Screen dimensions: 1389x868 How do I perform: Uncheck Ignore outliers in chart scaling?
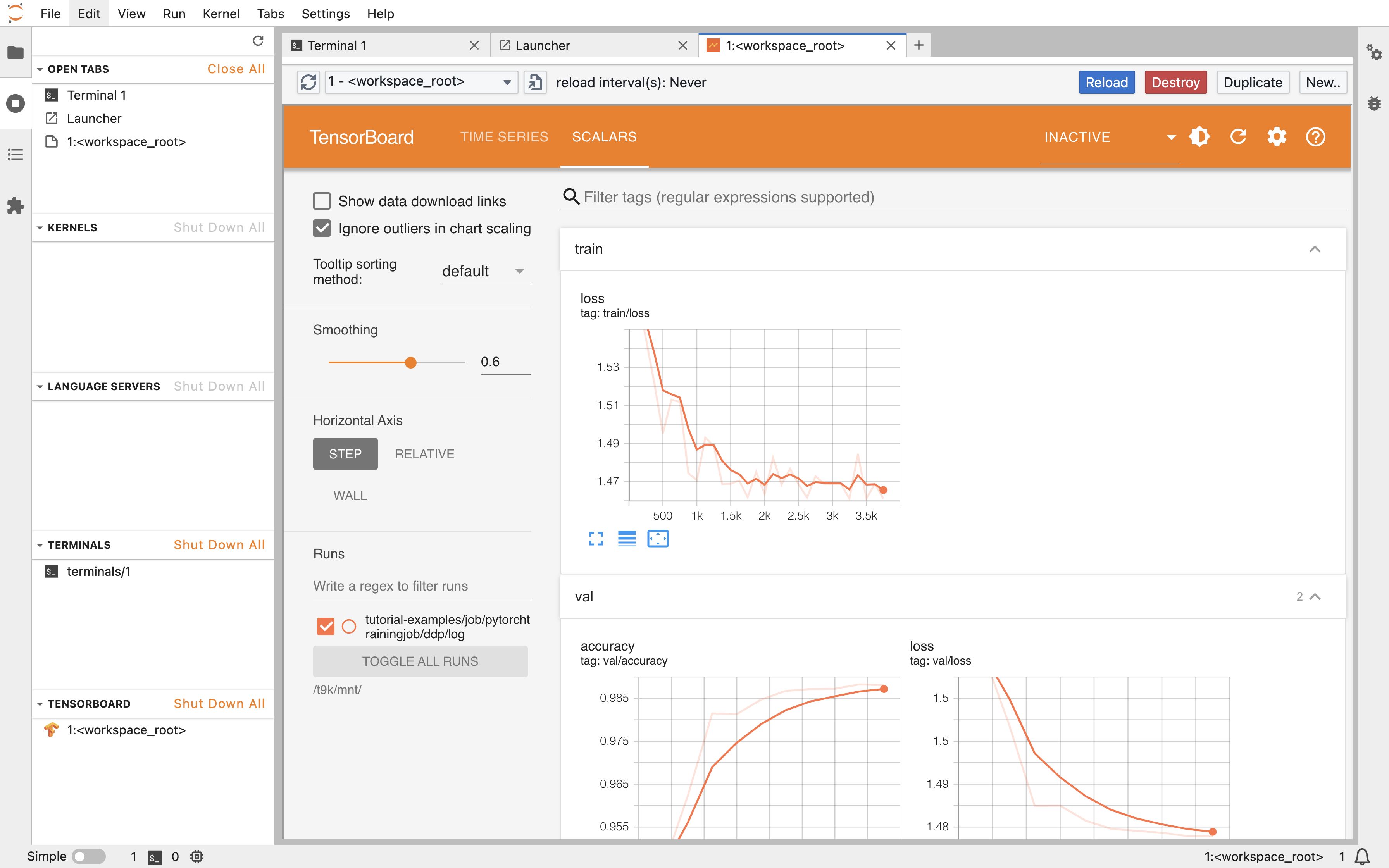[321, 228]
